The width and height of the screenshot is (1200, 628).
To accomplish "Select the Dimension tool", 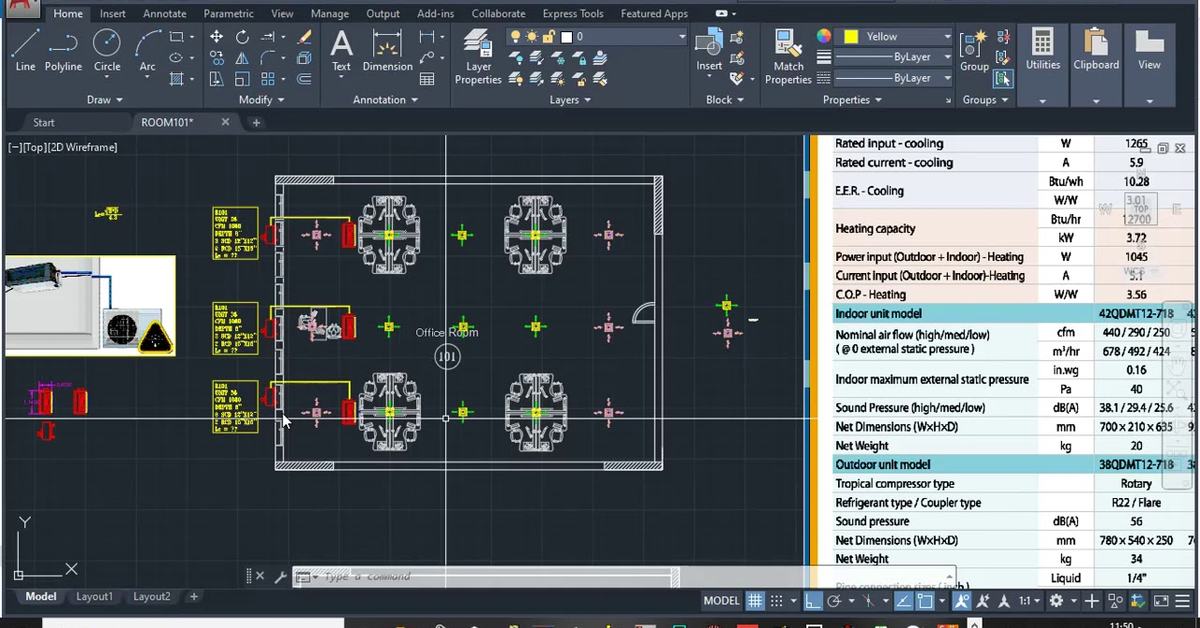I will click(387, 50).
